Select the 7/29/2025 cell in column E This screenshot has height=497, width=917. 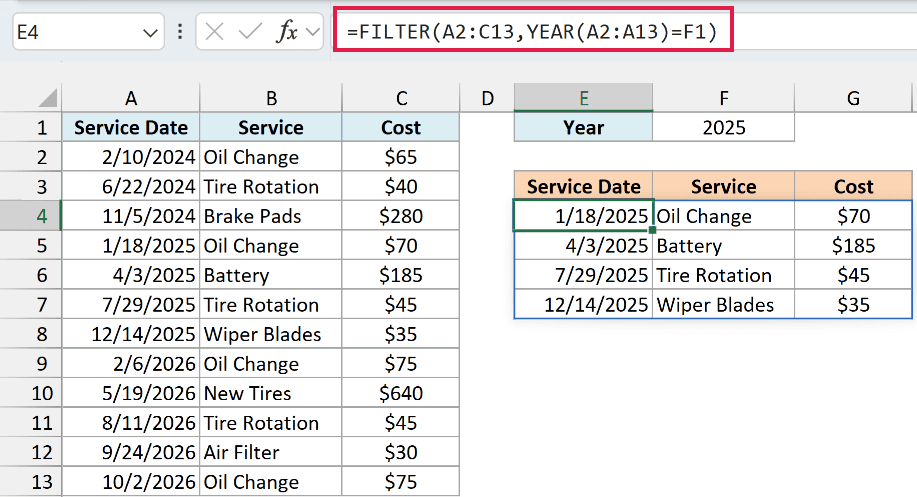[584, 275]
